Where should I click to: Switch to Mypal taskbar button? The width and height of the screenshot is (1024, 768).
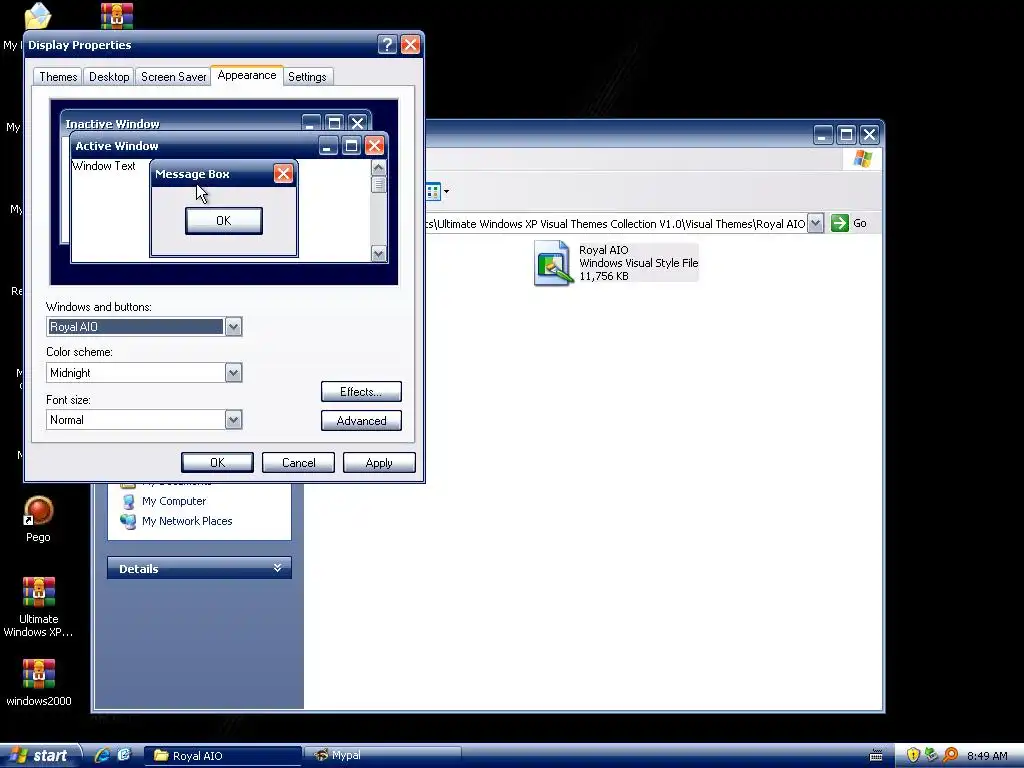[383, 756]
